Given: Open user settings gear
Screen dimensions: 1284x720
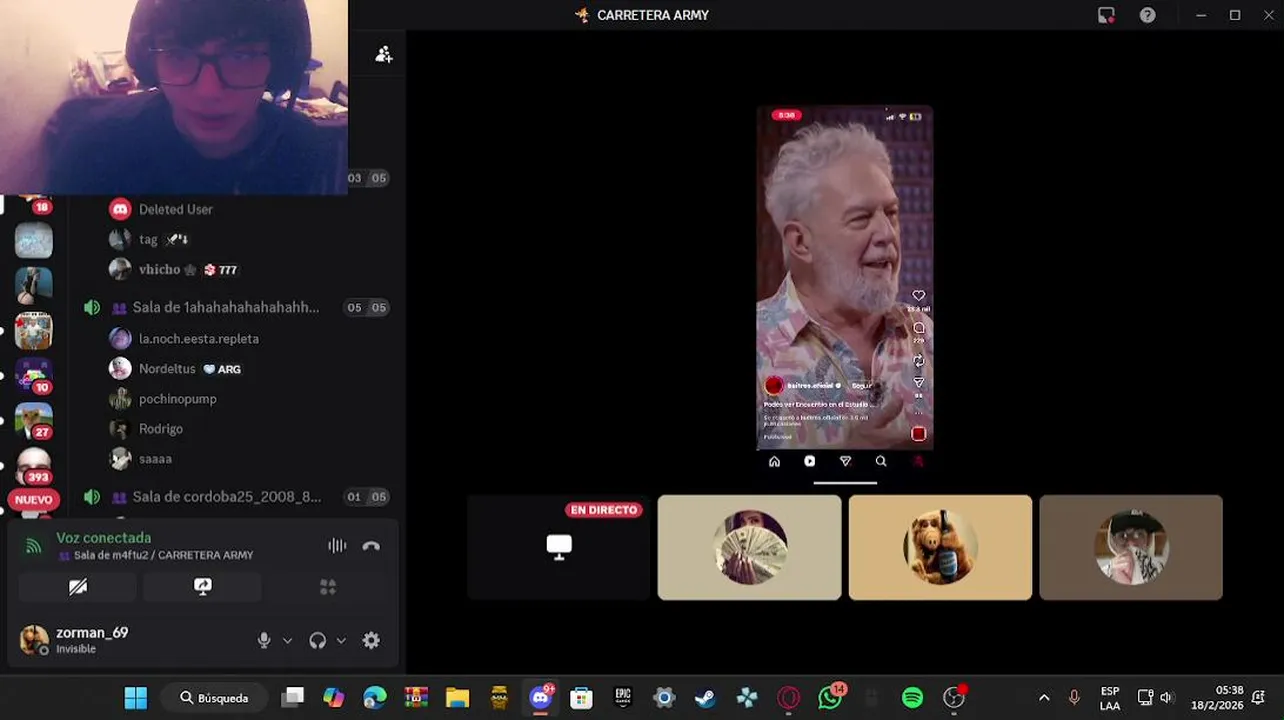Looking at the screenshot, I should click(x=371, y=641).
